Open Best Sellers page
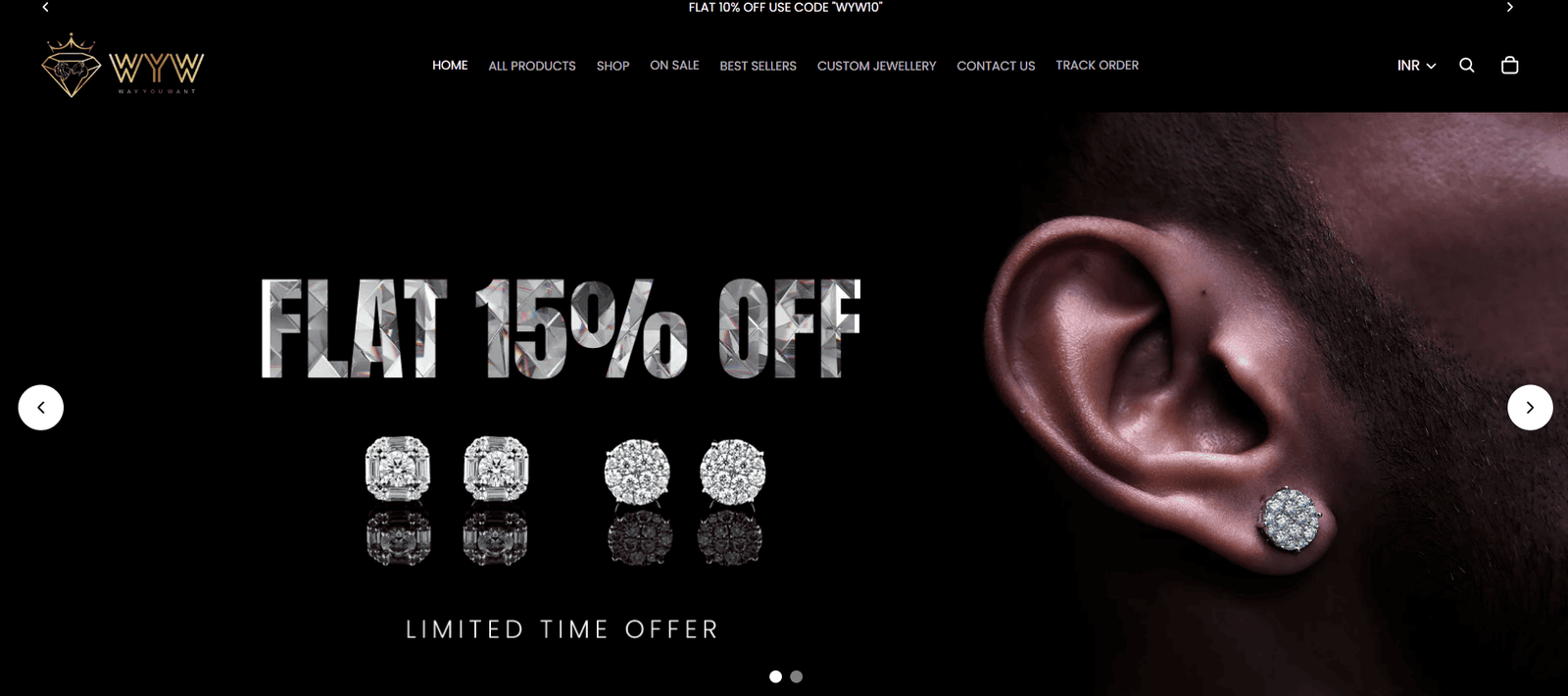This screenshot has height=696, width=1568. coord(758,66)
